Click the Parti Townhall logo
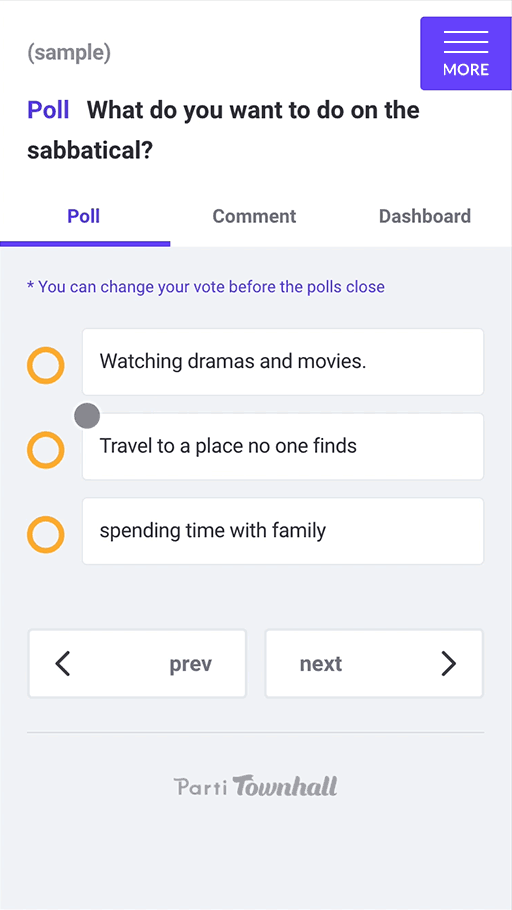512x910 pixels. [x=255, y=786]
